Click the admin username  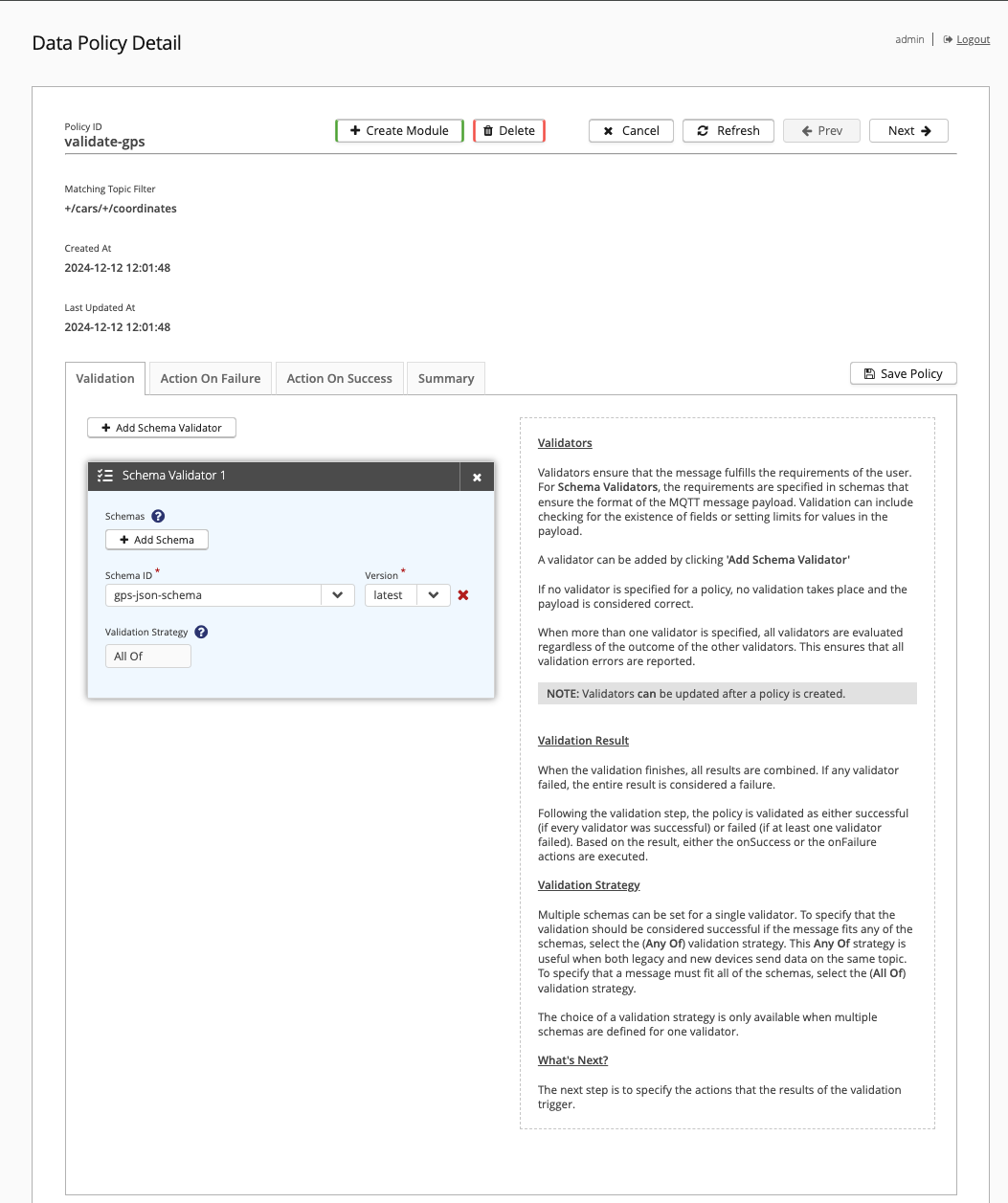coord(909,39)
